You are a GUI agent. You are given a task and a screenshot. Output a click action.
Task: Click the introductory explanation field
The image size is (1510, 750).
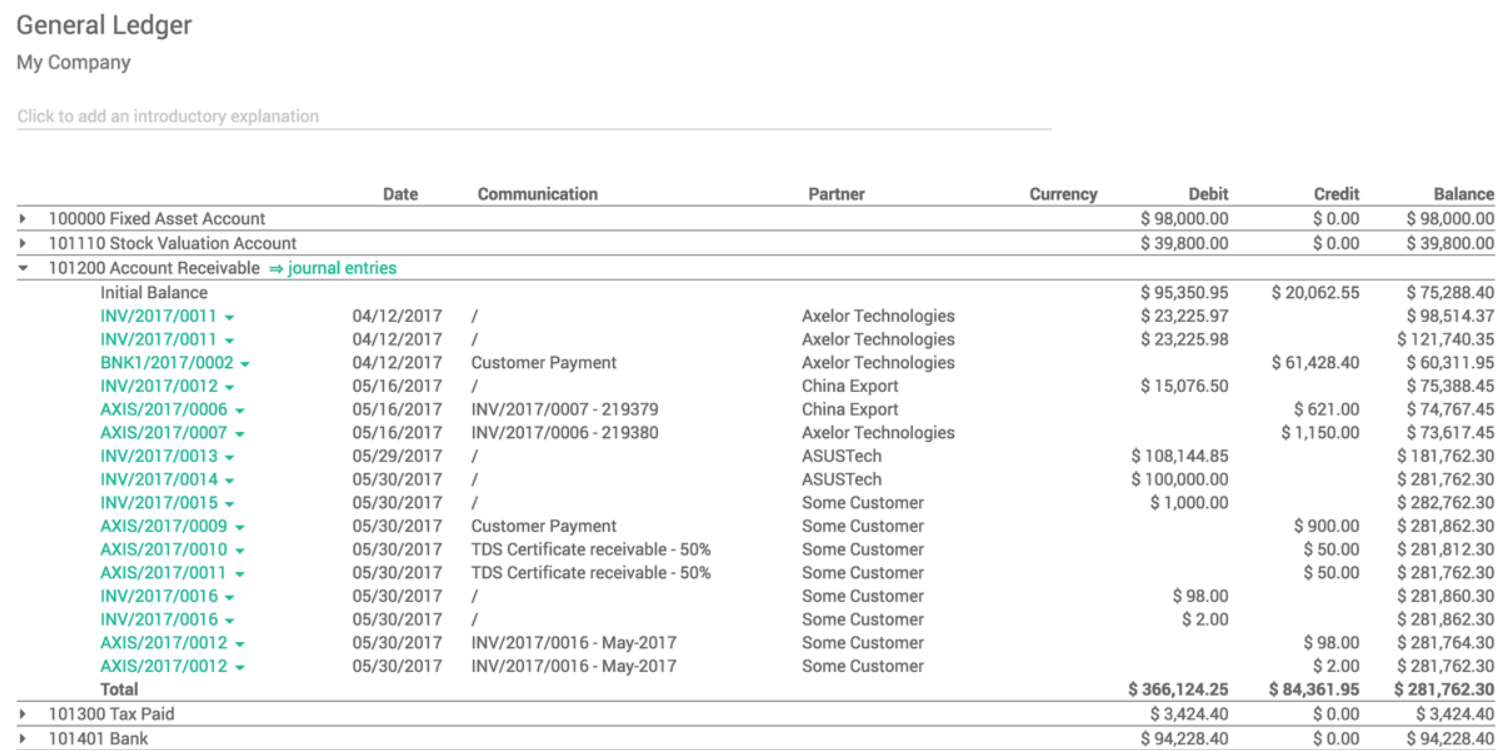[x=534, y=116]
